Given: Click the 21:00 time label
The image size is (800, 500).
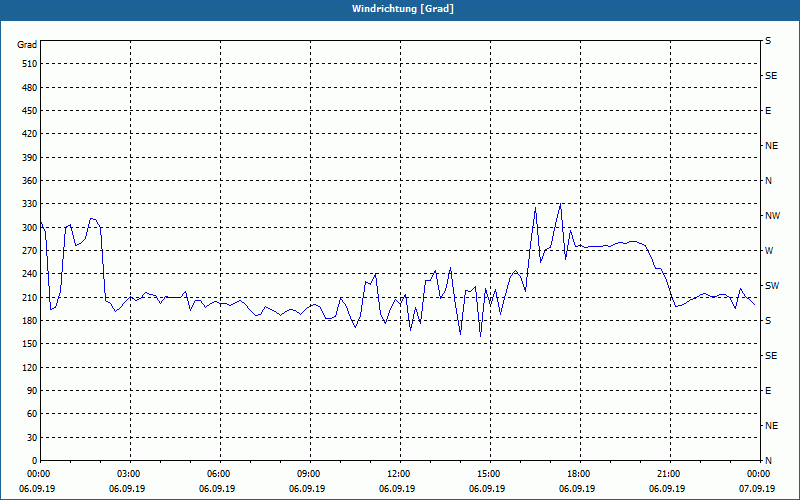Looking at the screenshot, I should (668, 474).
